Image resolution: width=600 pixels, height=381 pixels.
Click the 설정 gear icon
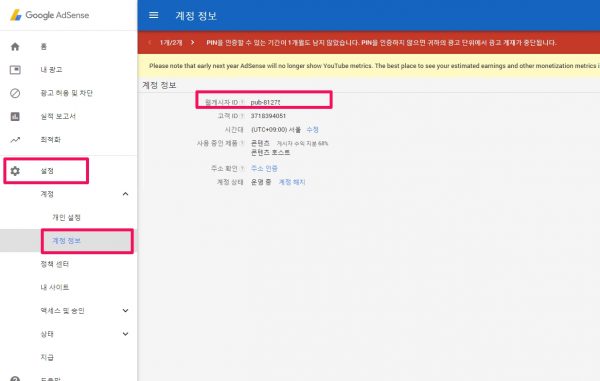tap(15, 171)
